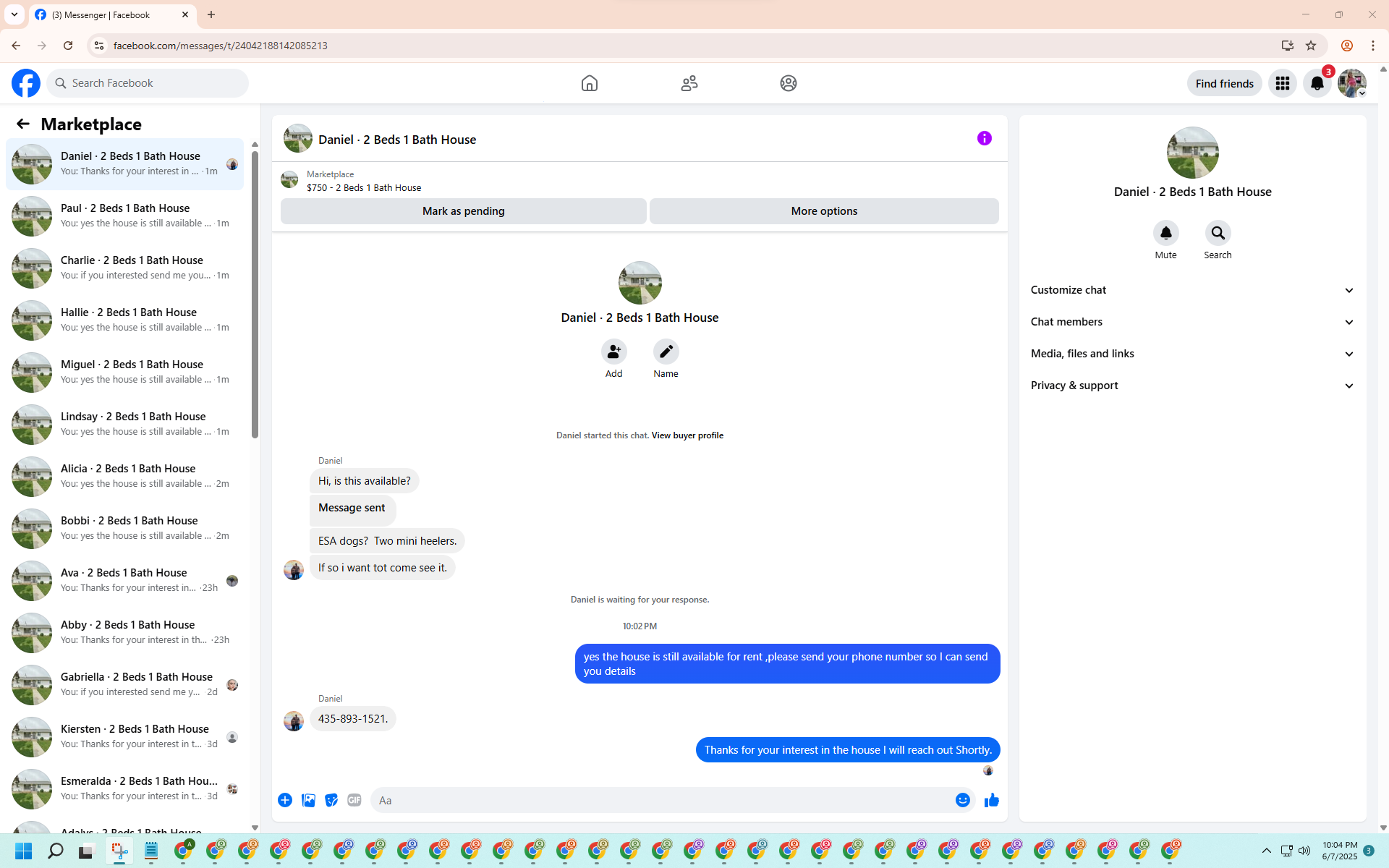This screenshot has width=1389, height=868.
Task: Expand Media, files and links section
Action: pos(1192,354)
